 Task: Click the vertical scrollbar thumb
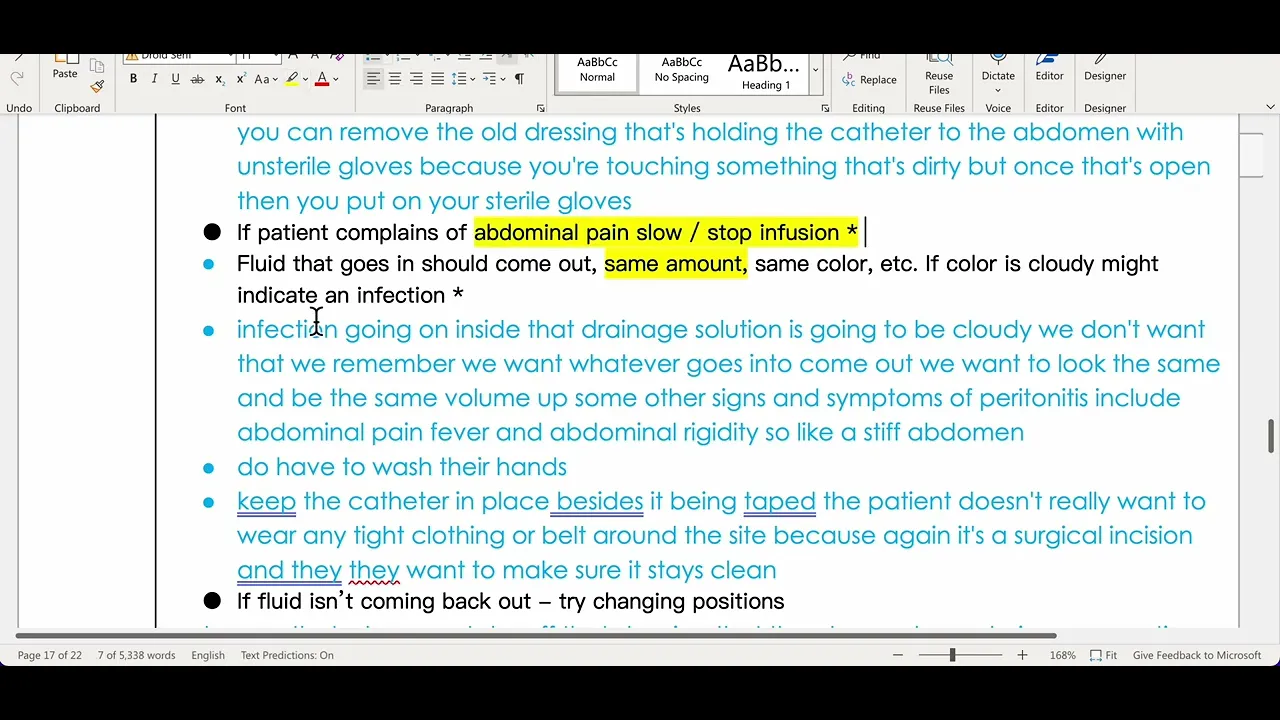pos(1272,436)
